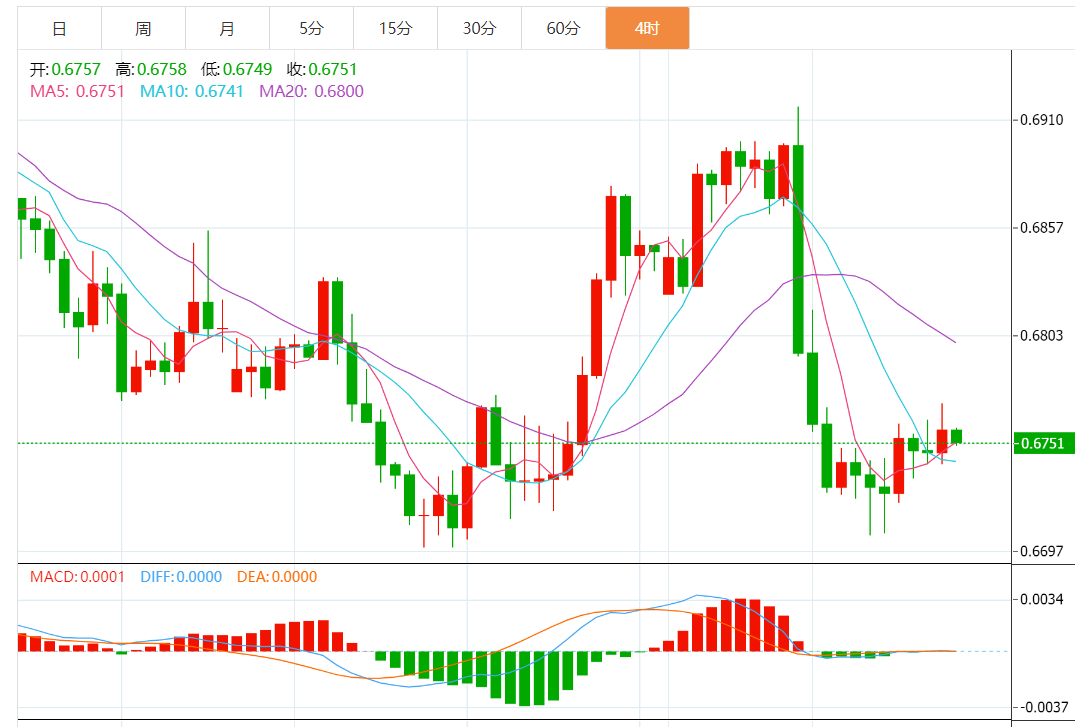Choose the 30分 interval tab
Image resolution: width=1075 pixels, height=727 pixels.
[x=479, y=29]
